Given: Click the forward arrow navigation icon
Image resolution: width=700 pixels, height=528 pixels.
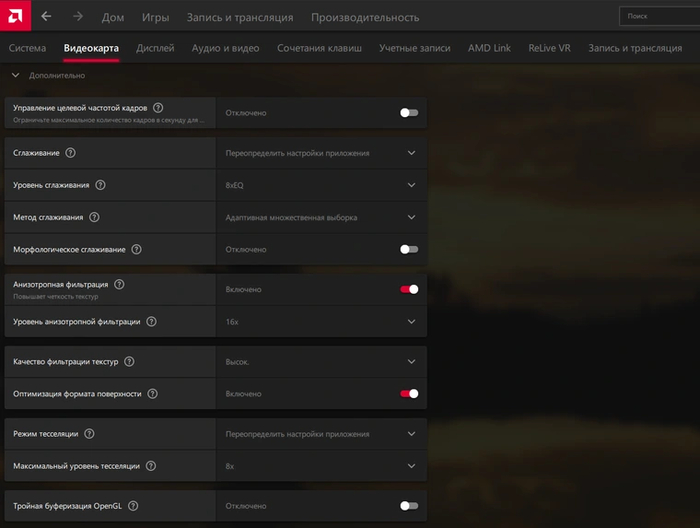Looking at the screenshot, I should coord(78,17).
